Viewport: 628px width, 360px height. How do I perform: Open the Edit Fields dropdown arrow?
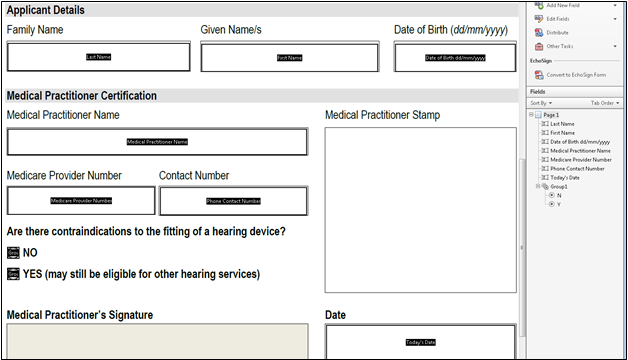615,19
